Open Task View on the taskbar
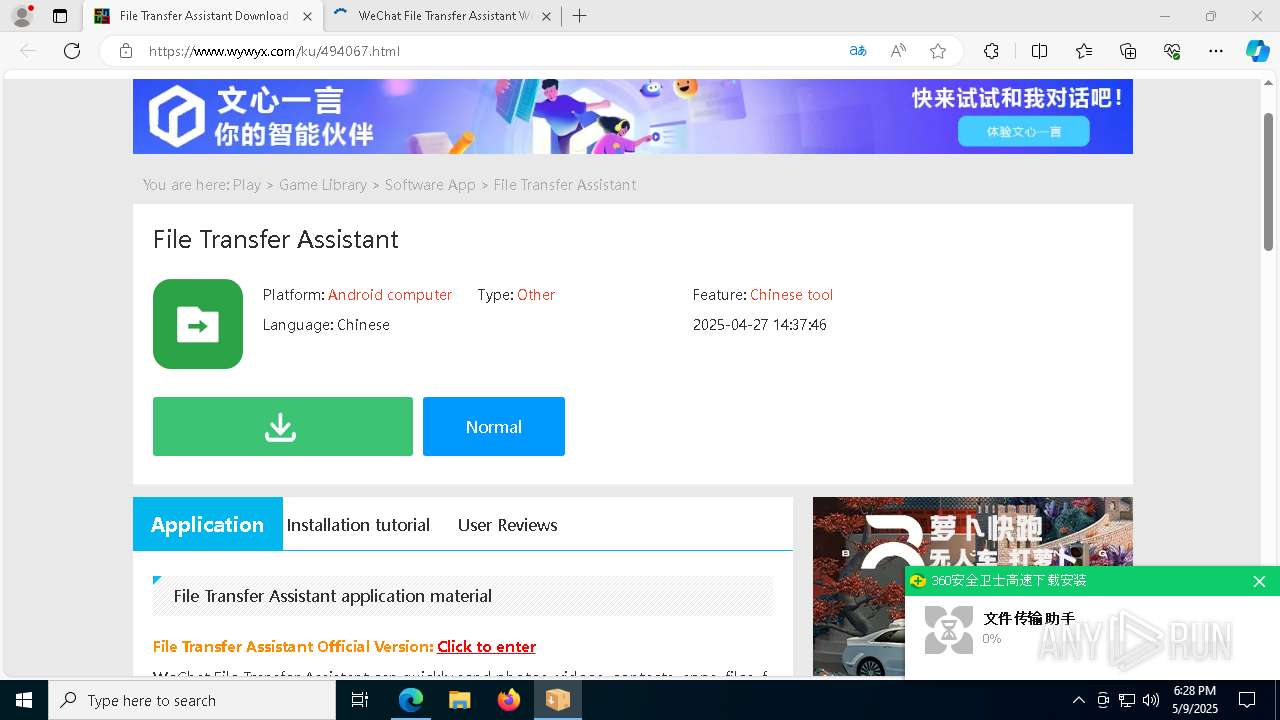The height and width of the screenshot is (720, 1280). pos(361,701)
